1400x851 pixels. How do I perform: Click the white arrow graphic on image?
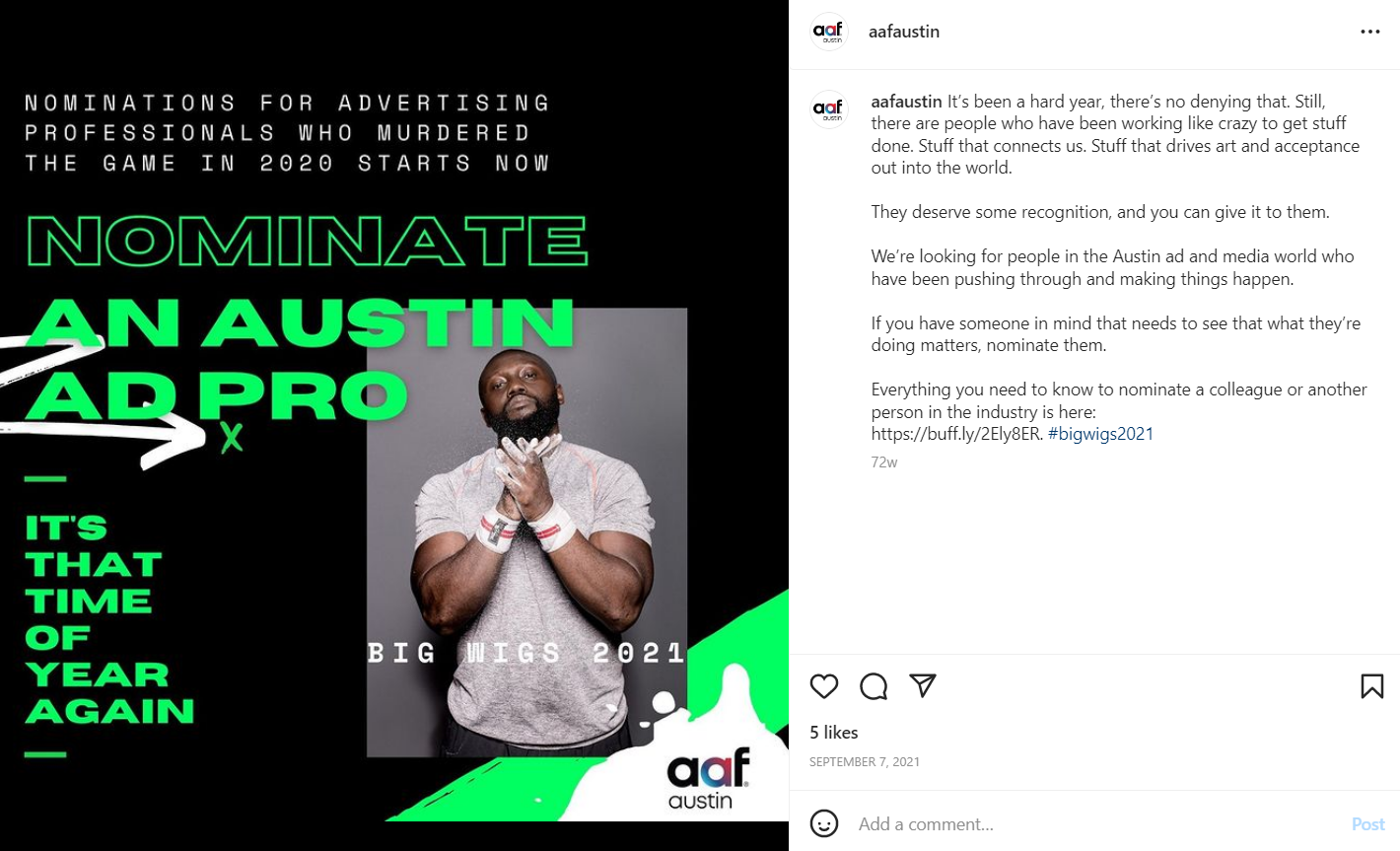104,404
